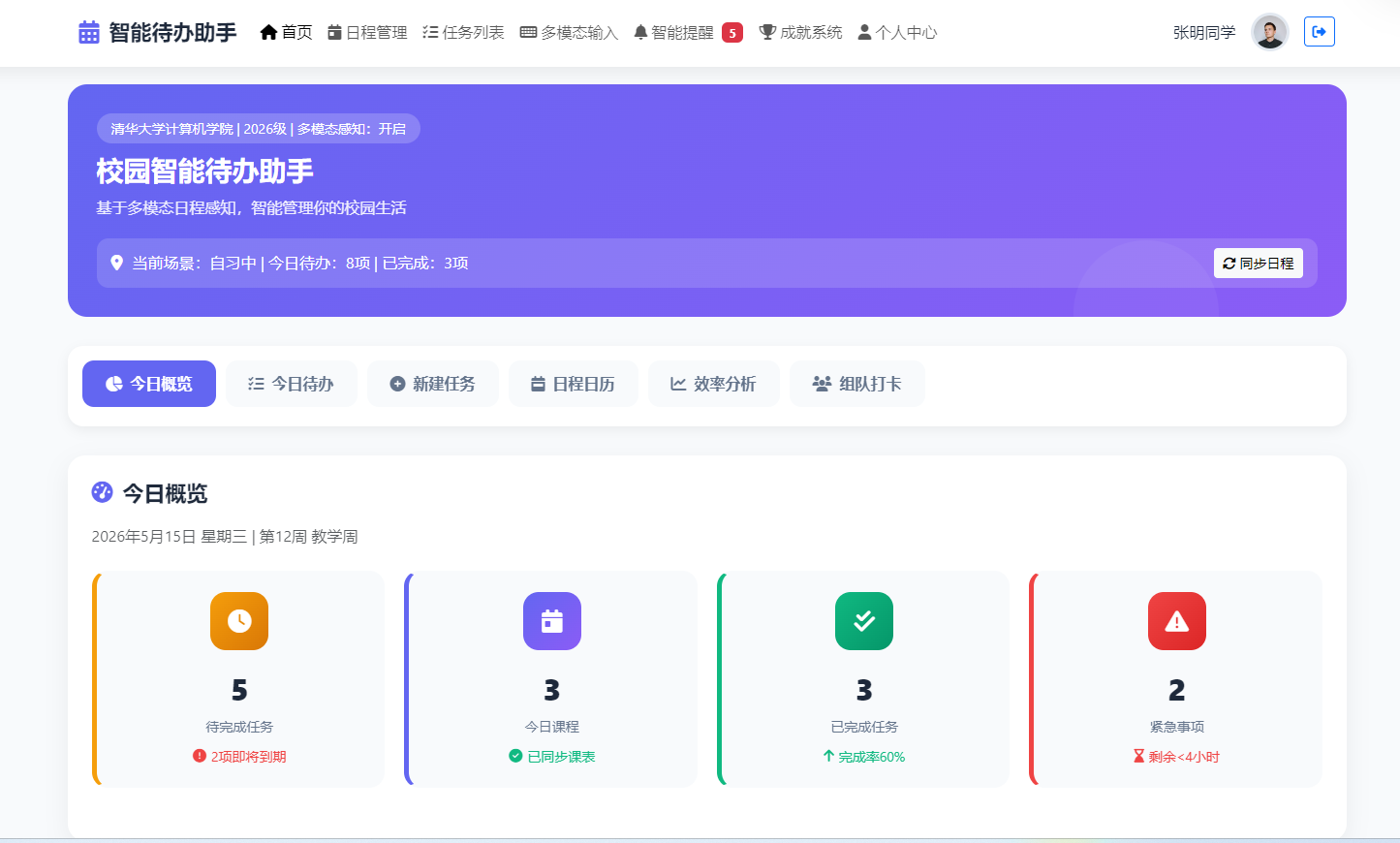Viewport: 1400px width, 843px height.
Task: Click the date text 2026年5月15日 星期三
Action: click(170, 537)
